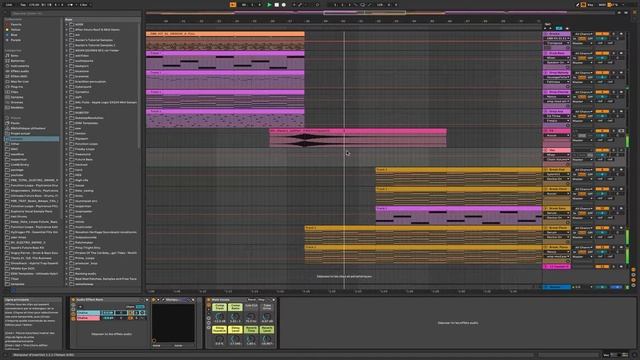The height and width of the screenshot is (360, 640).
Task: Expand the Function Loops folder
Action: [x=67, y=144]
